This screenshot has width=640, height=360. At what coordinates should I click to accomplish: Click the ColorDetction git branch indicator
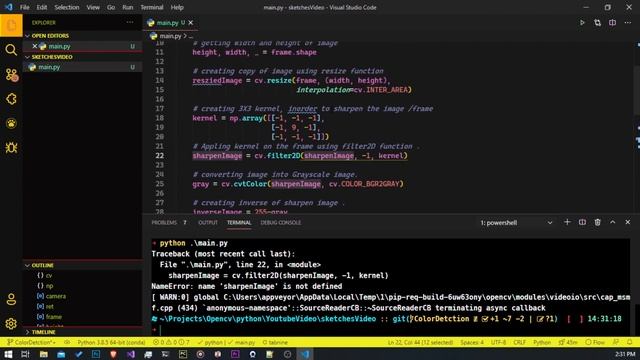pyautogui.click(x=31, y=342)
